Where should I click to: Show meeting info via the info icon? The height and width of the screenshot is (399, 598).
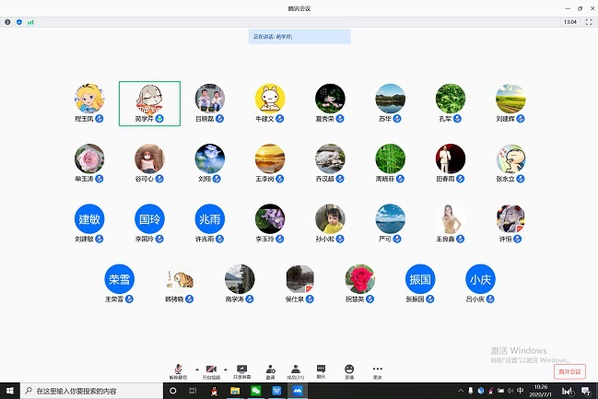click(7, 22)
